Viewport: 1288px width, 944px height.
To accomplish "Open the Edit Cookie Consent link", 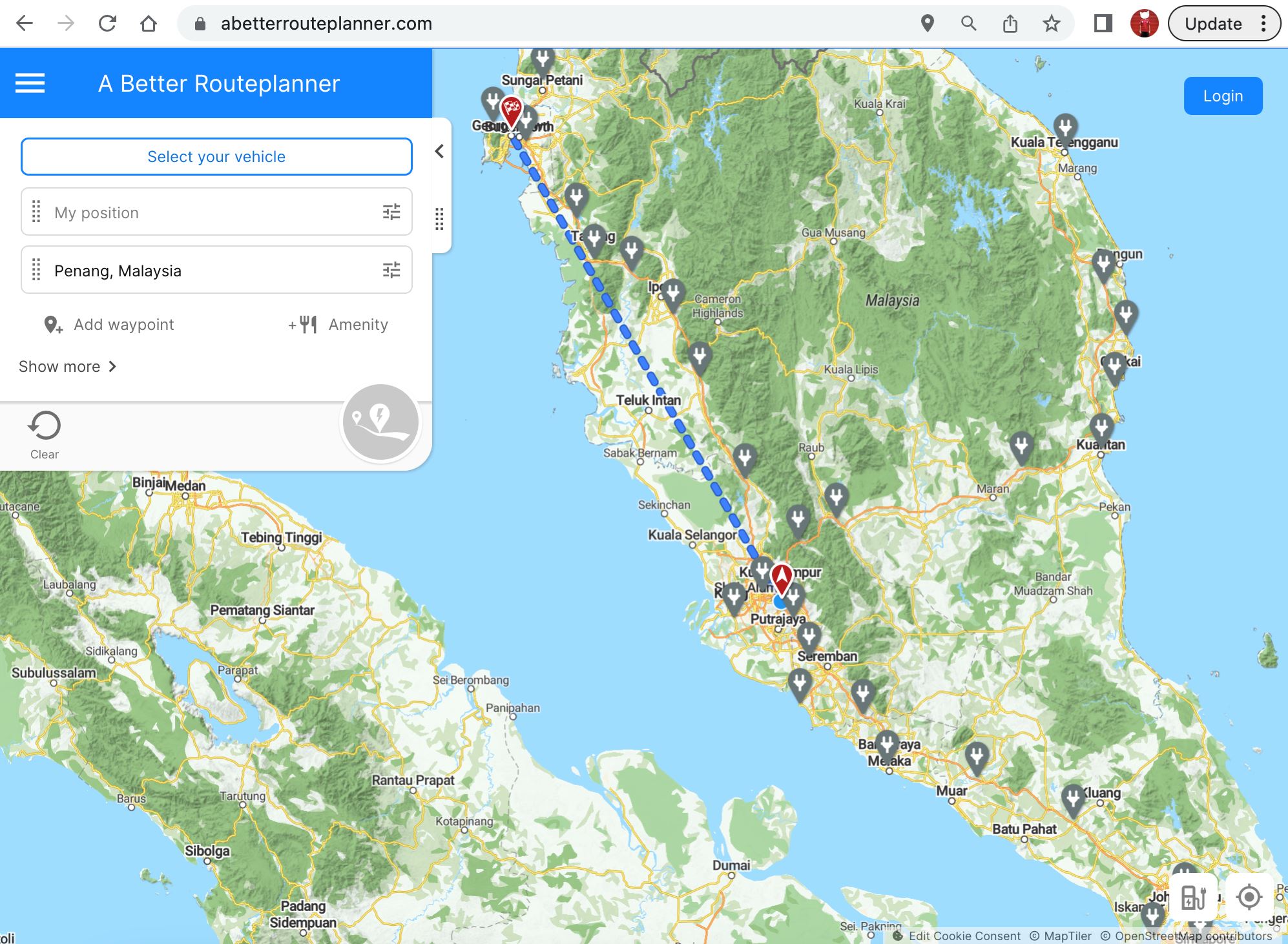I will point(964,936).
